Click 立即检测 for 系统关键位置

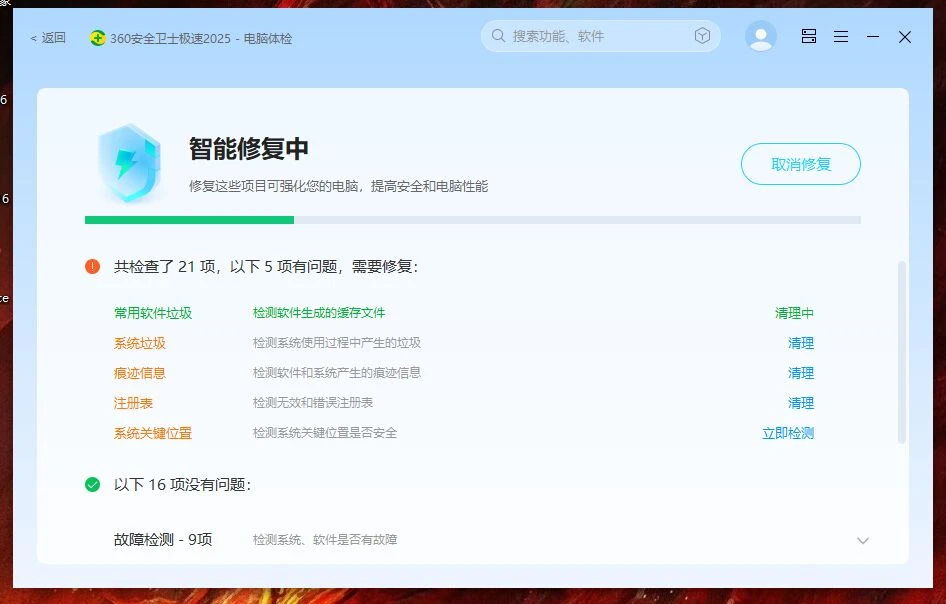(x=788, y=433)
